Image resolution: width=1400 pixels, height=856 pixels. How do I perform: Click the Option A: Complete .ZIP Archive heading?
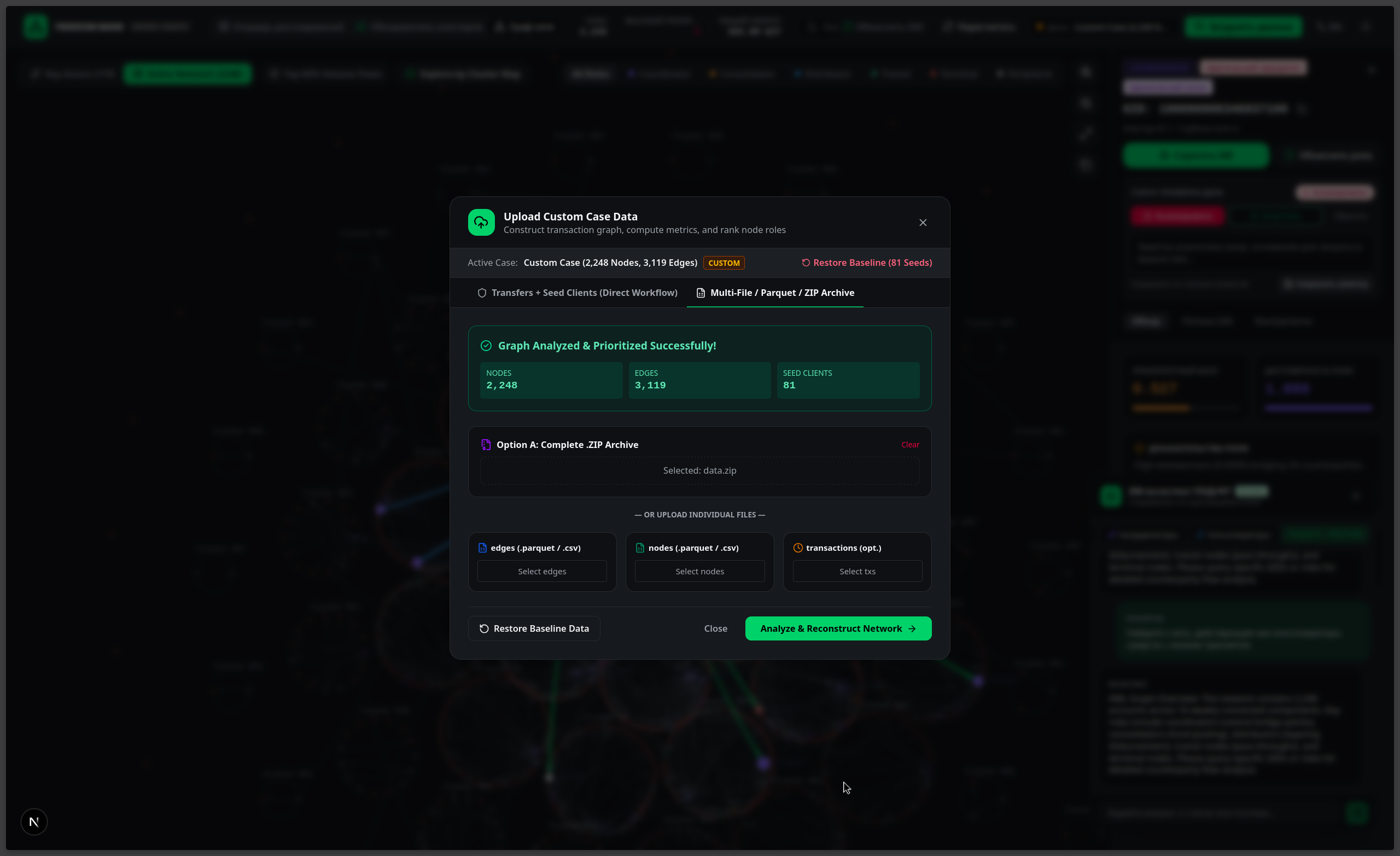click(567, 445)
